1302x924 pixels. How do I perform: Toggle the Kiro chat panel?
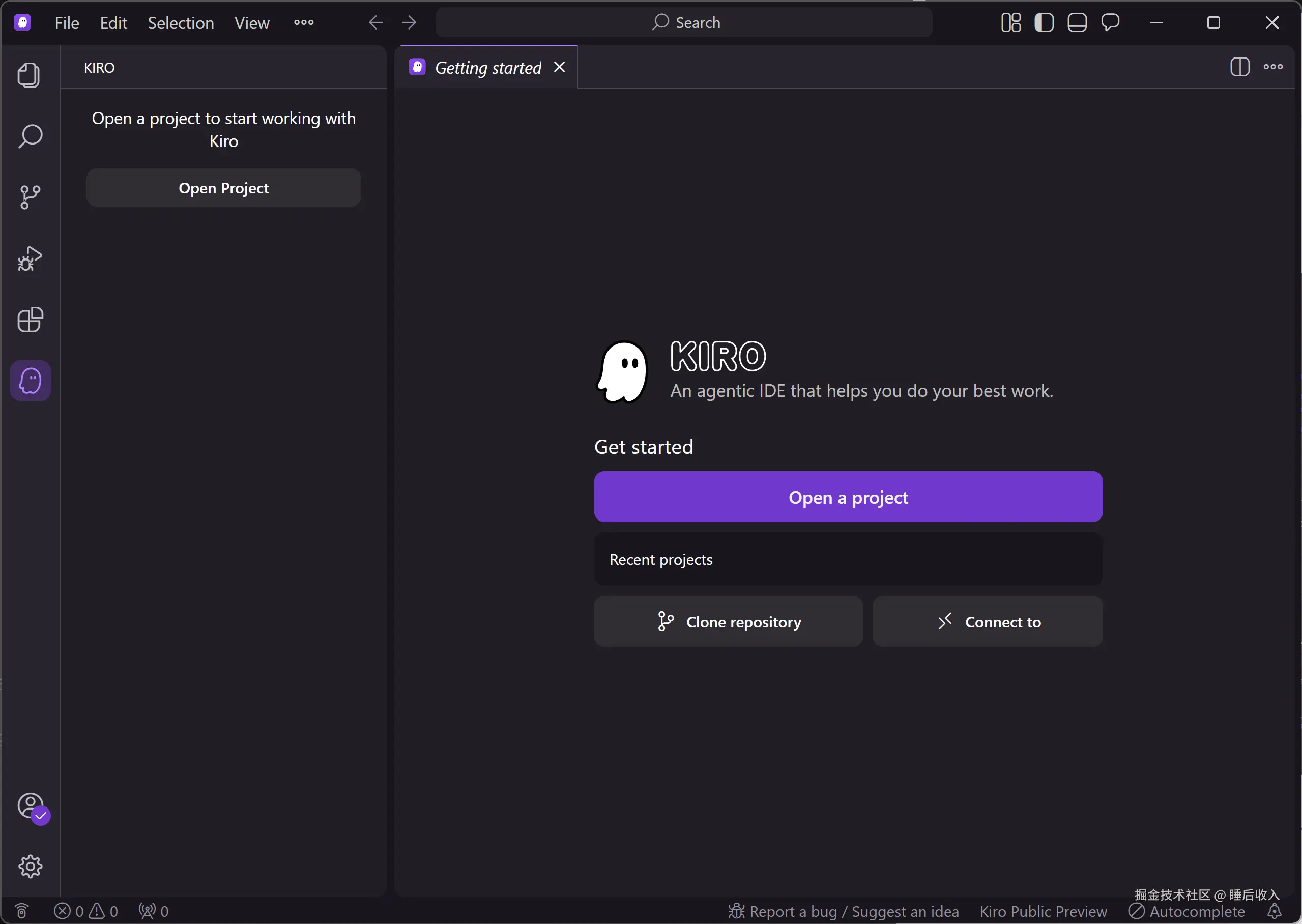pyautogui.click(x=1110, y=23)
